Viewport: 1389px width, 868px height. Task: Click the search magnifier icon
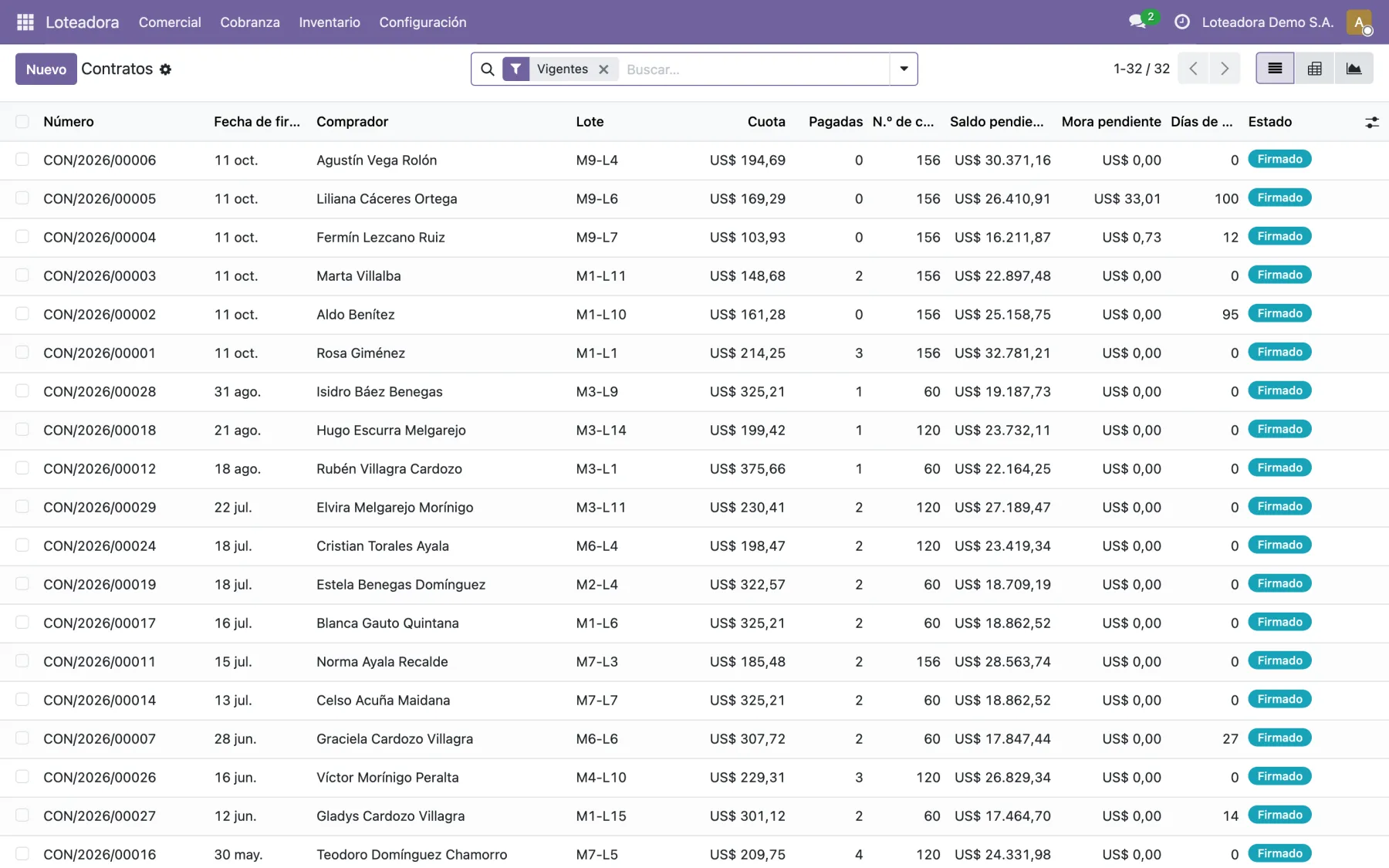[488, 69]
